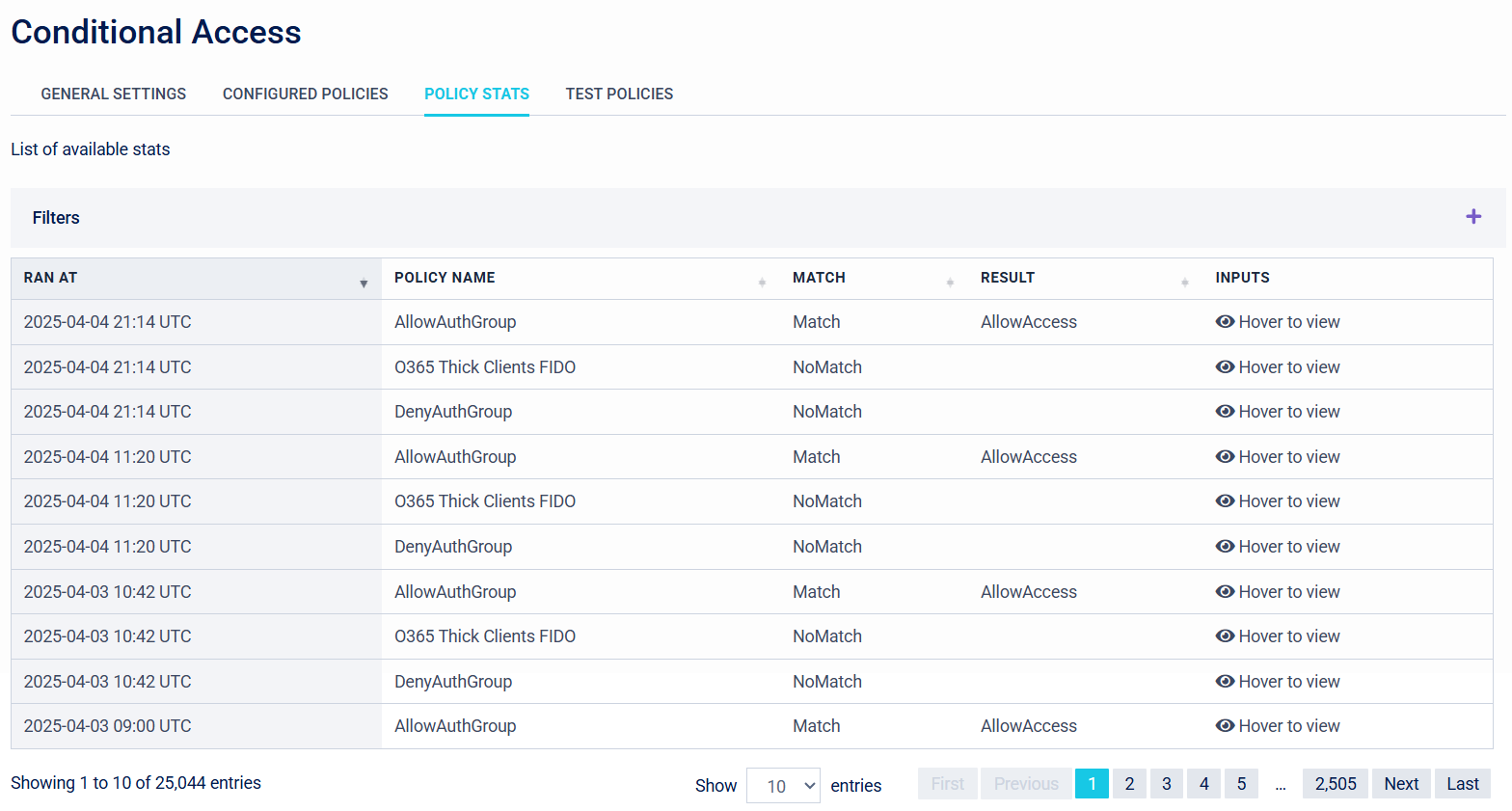Click the plus icon to add filters
The width and height of the screenshot is (1512, 811).
(x=1472, y=217)
